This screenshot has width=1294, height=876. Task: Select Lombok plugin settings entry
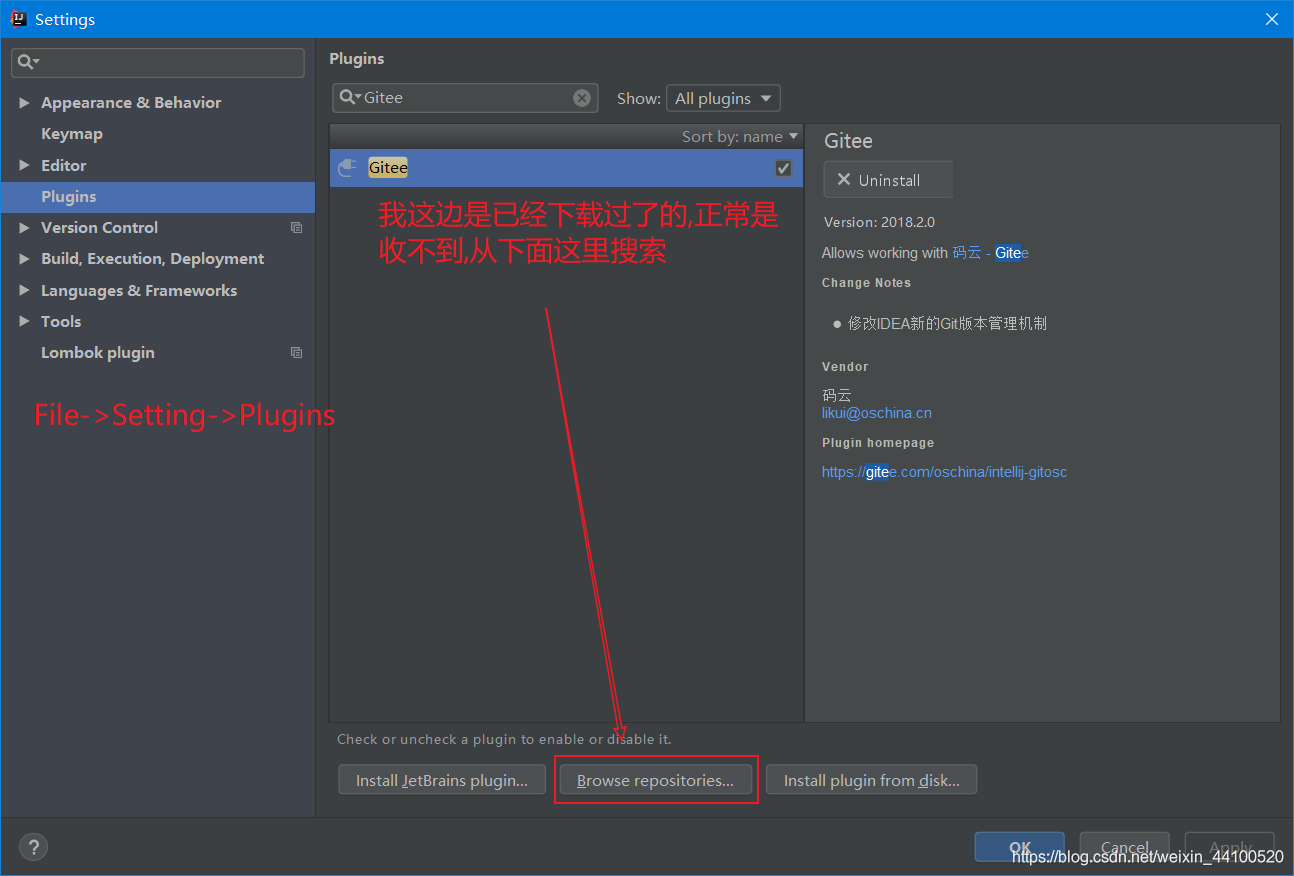tap(98, 353)
